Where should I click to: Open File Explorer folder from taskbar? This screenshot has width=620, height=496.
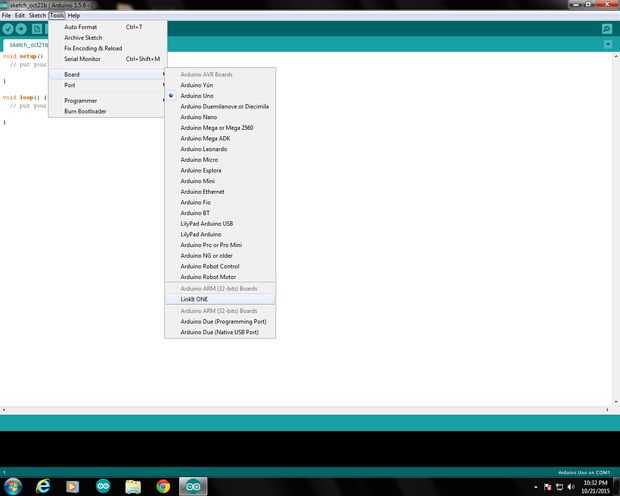133,487
